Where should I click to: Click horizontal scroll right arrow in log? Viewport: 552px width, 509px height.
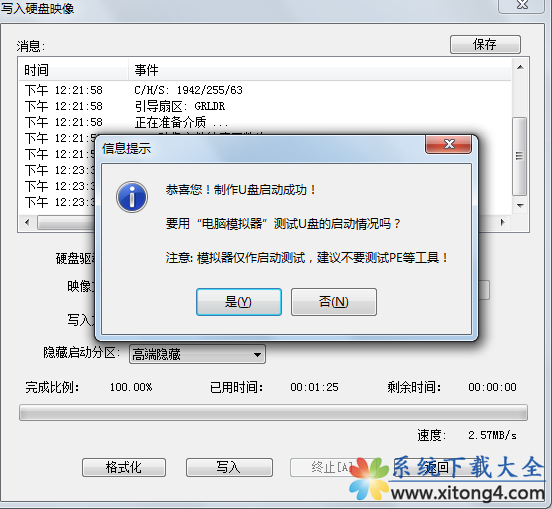coord(503,222)
